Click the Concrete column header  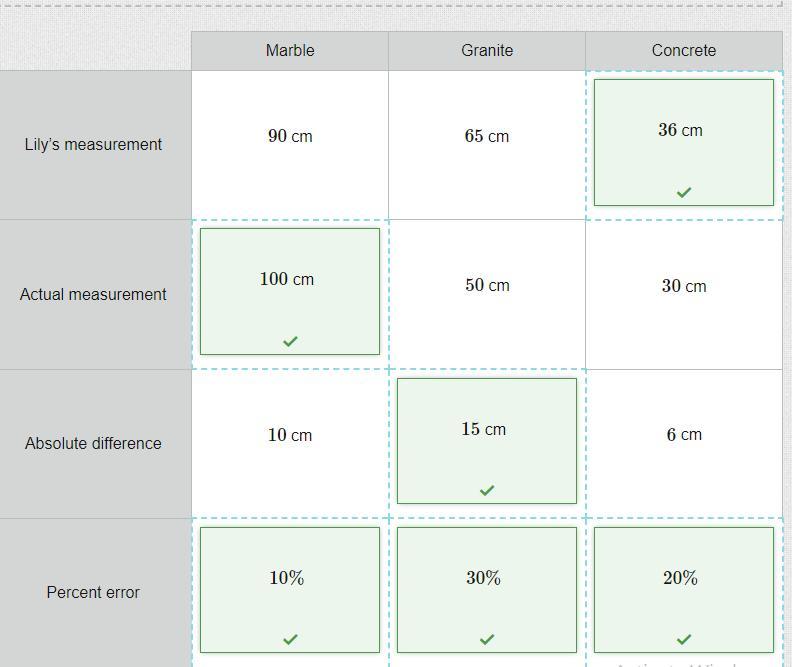pos(684,50)
